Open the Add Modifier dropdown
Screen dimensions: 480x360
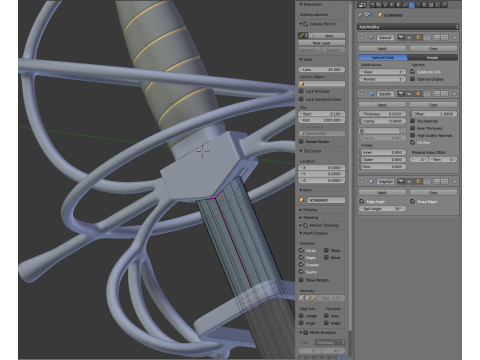pos(408,27)
